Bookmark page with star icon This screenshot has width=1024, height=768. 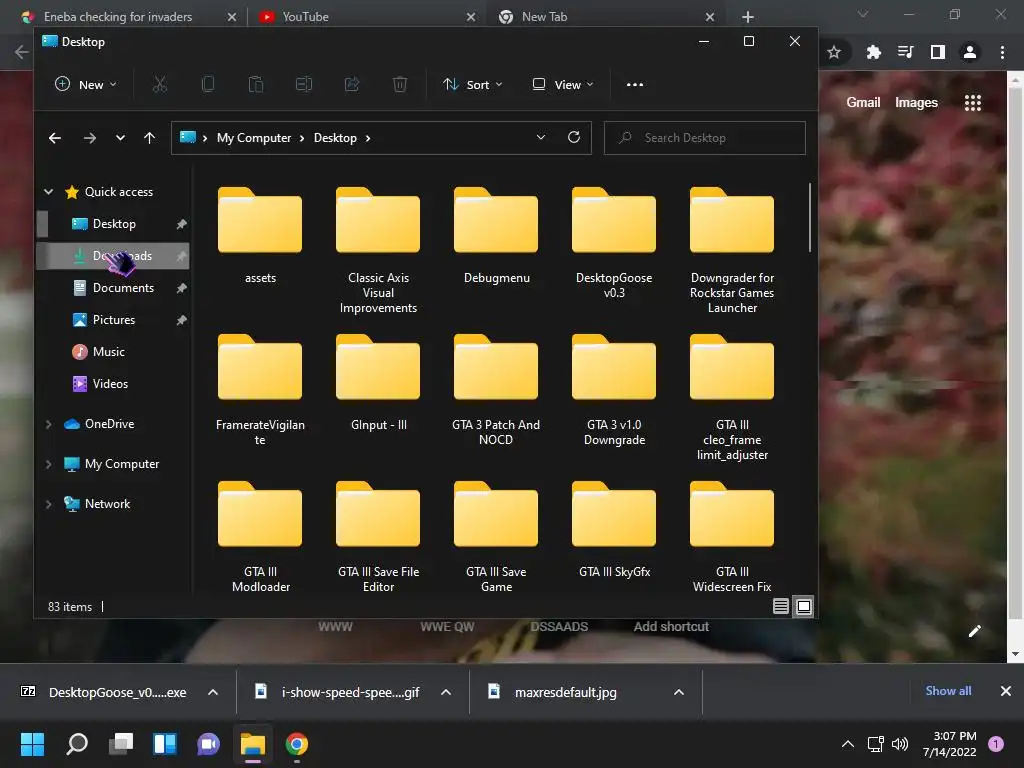(x=834, y=52)
